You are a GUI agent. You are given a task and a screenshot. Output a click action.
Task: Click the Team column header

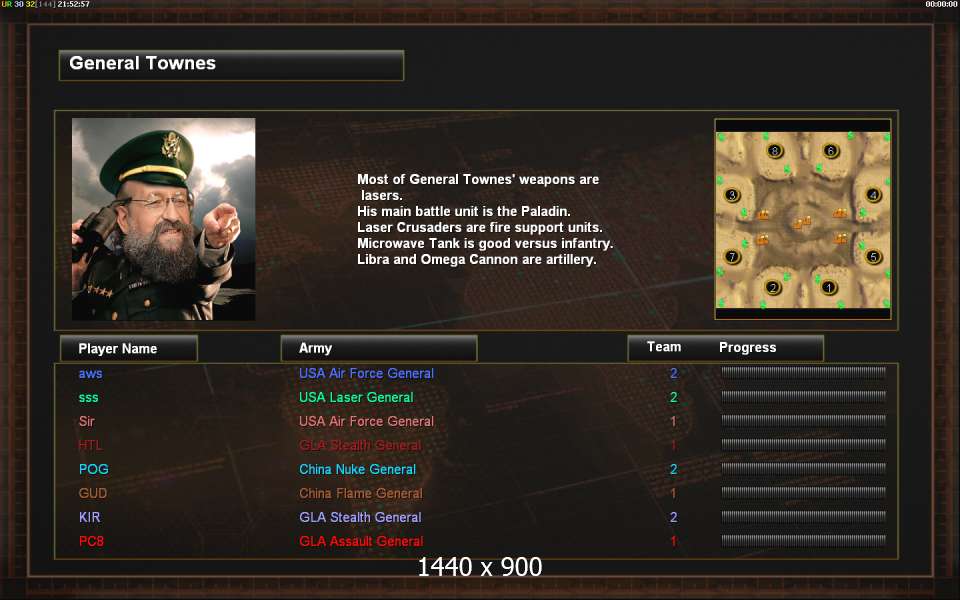[x=664, y=347]
